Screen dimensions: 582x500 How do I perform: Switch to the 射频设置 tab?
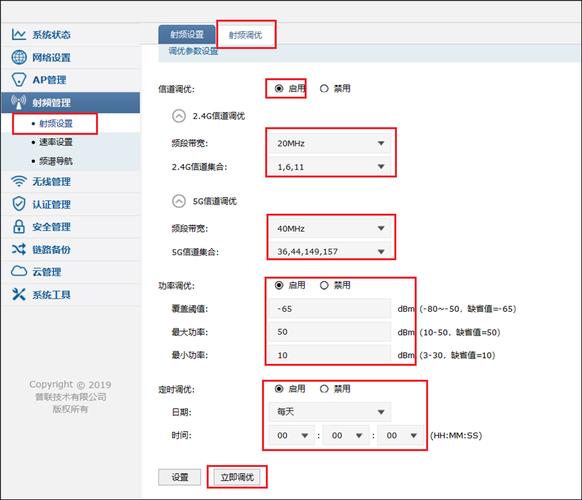pos(187,35)
